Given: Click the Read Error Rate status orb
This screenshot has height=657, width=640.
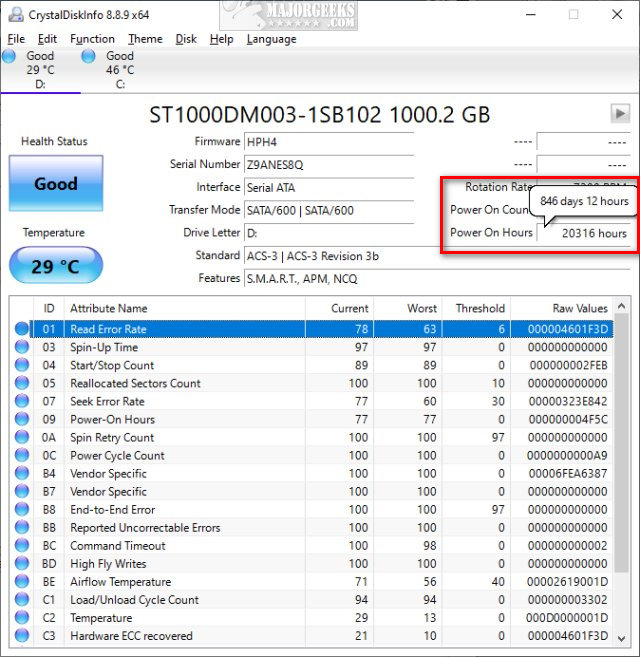Looking at the screenshot, I should [x=22, y=329].
